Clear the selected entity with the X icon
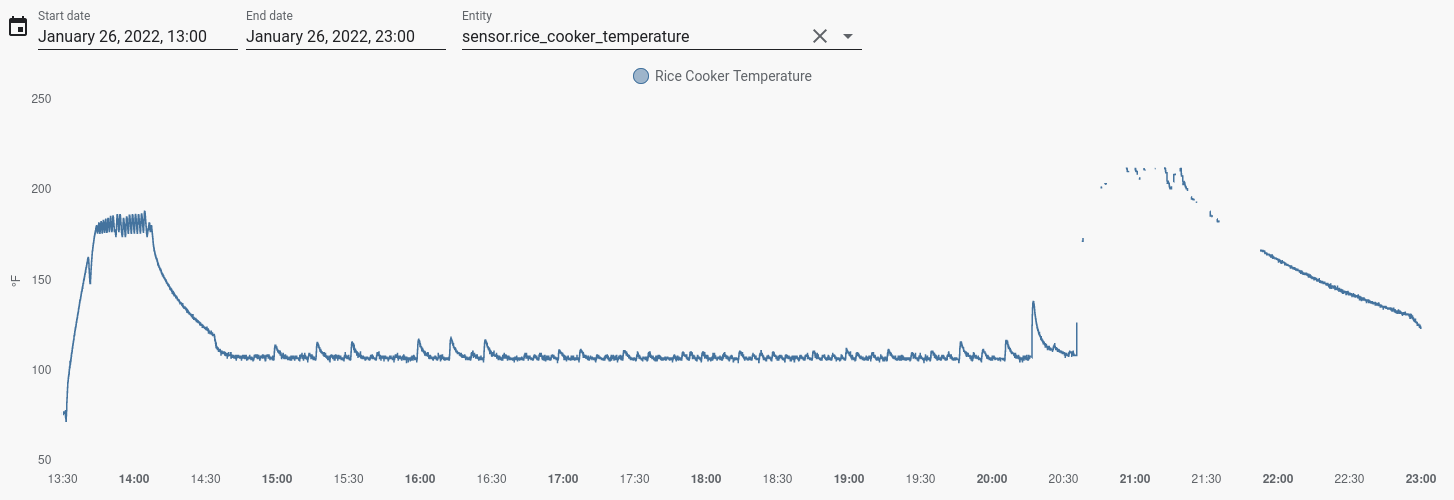 pos(820,36)
